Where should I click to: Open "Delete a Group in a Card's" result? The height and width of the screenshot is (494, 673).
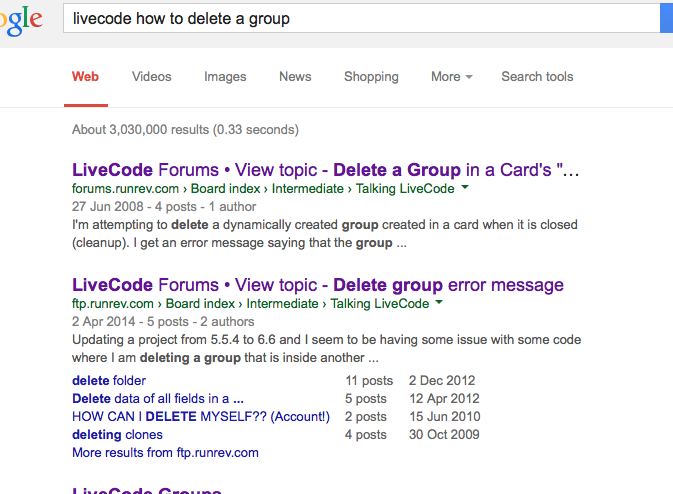[325, 170]
